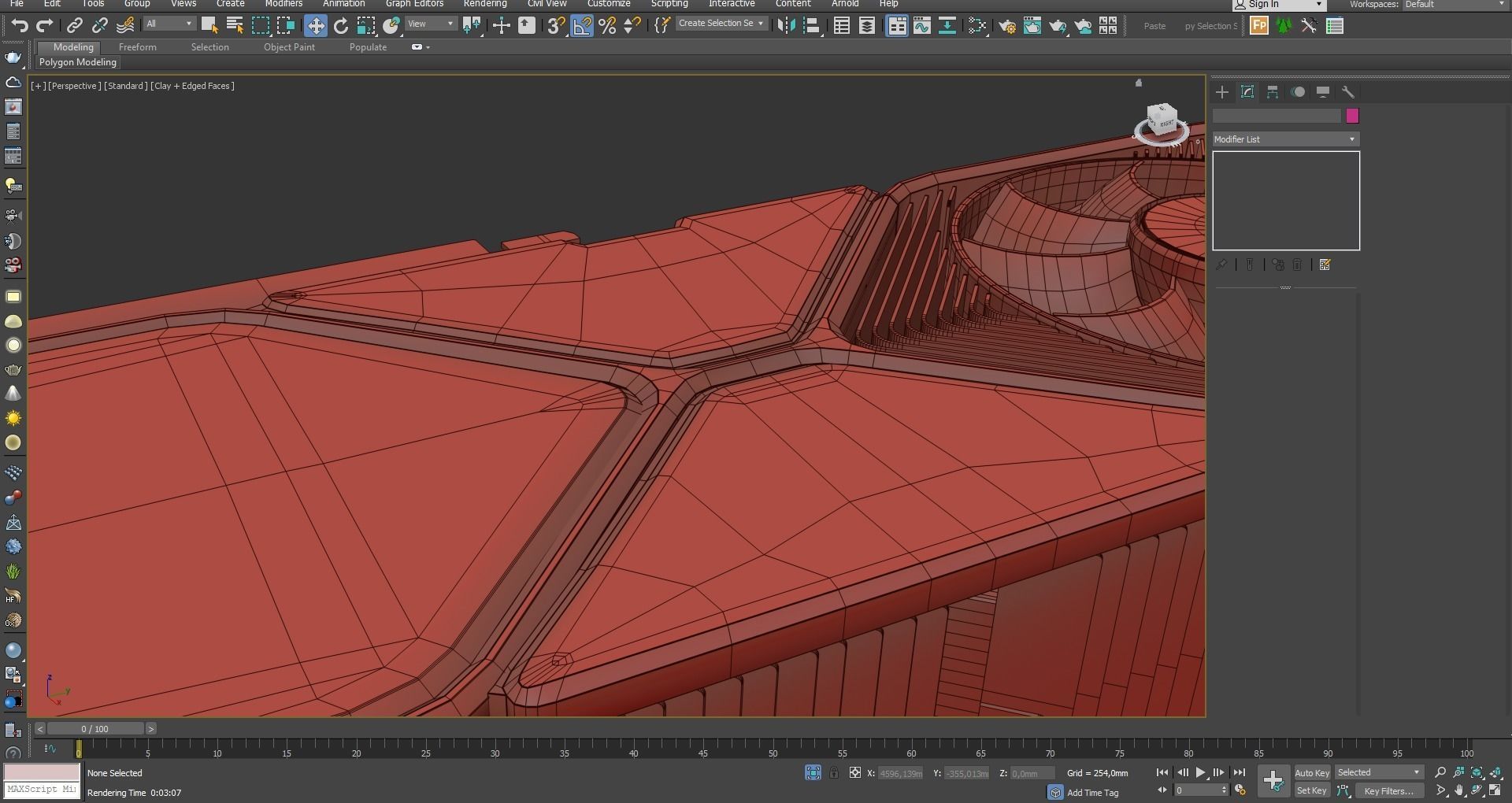Screen dimensions: 1512x803
Task: Toggle Window/Crossing selection mode
Action: pos(285,25)
